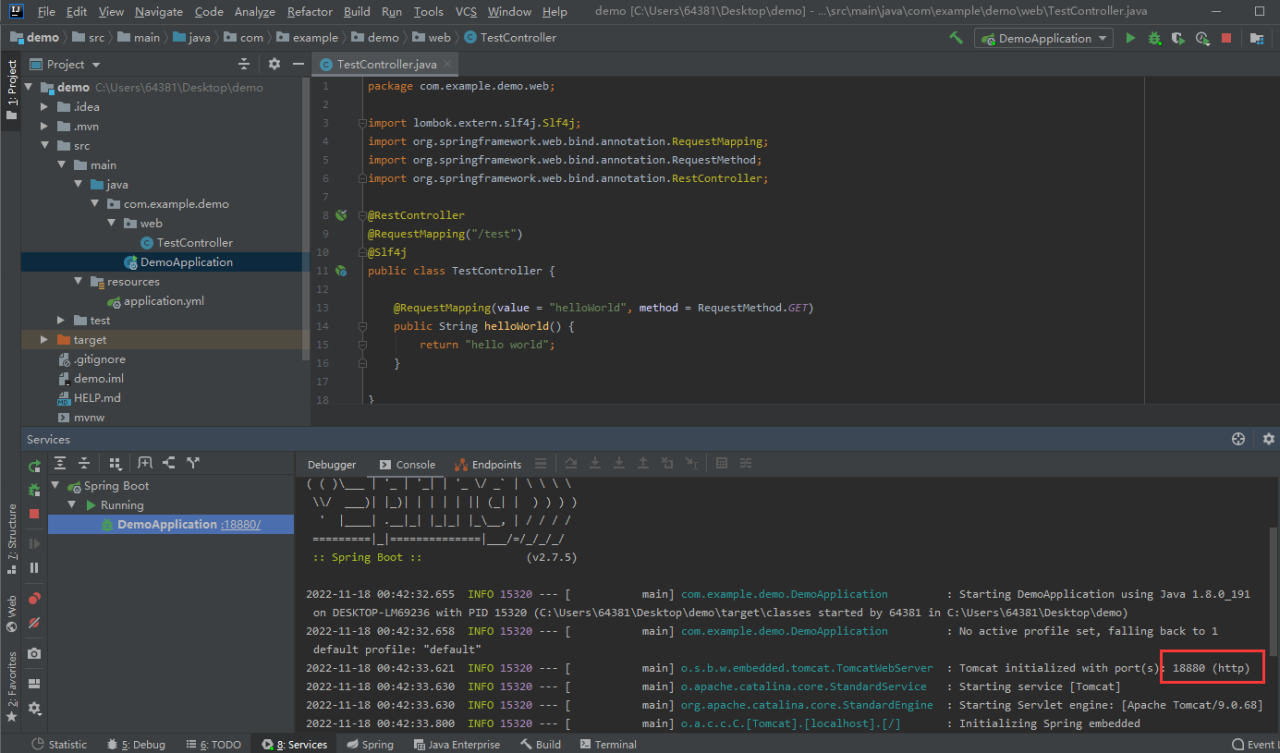Open the DemoApplication run configuration dropdown
Image resolution: width=1280 pixels, height=753 pixels.
pos(1043,38)
